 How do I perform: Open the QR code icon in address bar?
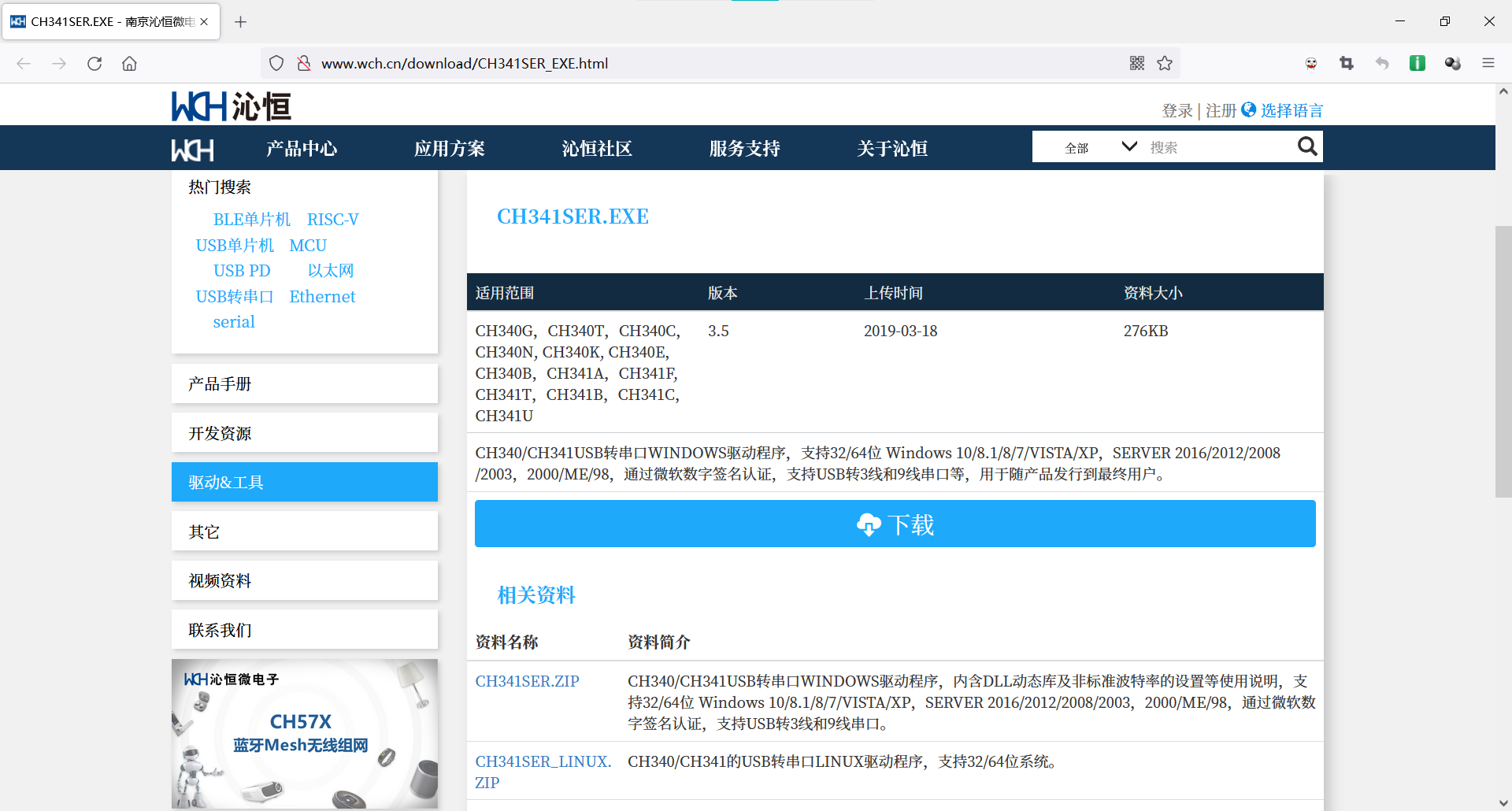1137,63
